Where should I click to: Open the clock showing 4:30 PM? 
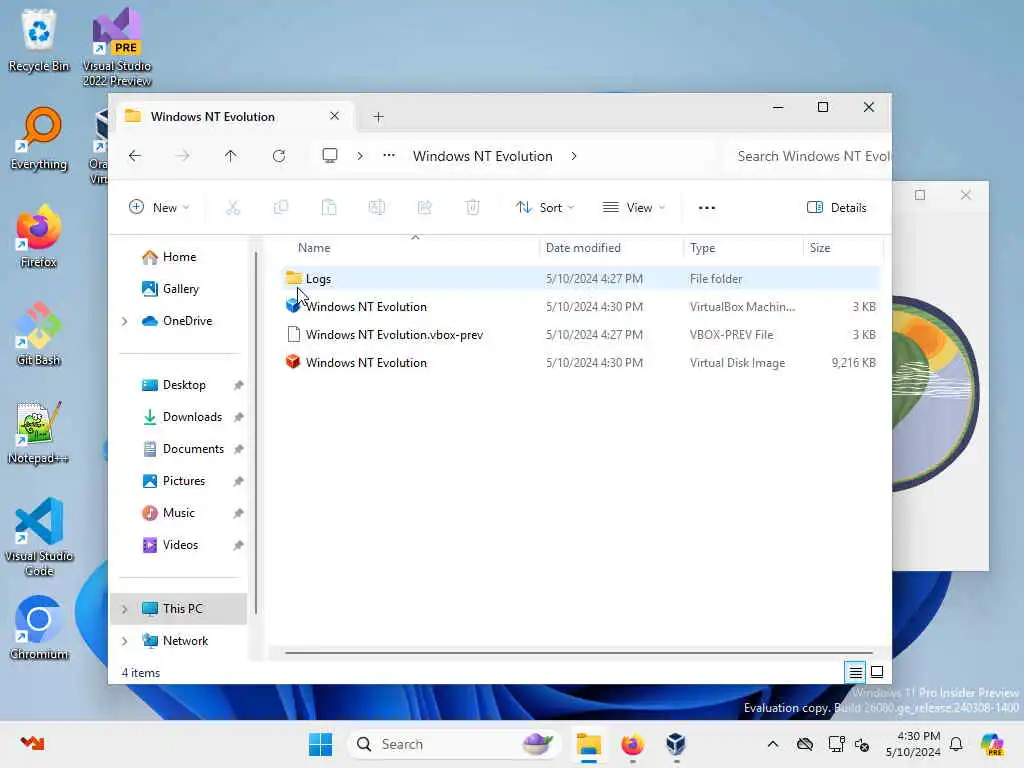[913, 744]
